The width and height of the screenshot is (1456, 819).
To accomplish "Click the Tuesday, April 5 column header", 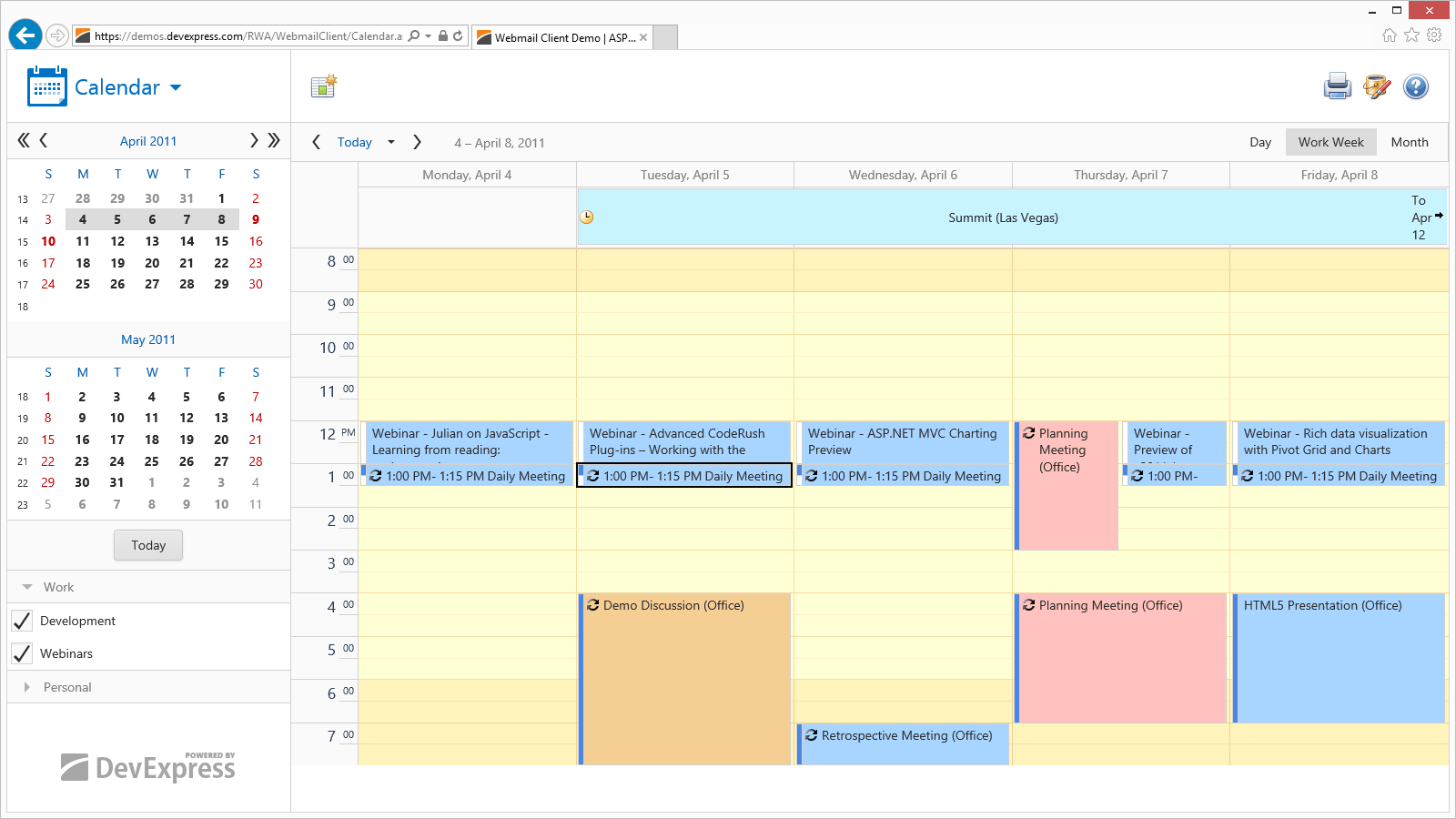I will click(684, 175).
